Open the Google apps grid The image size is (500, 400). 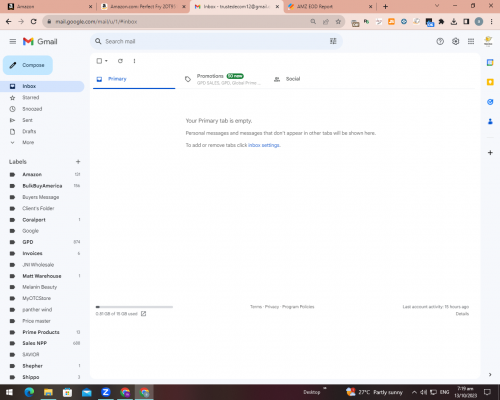[x=471, y=41]
